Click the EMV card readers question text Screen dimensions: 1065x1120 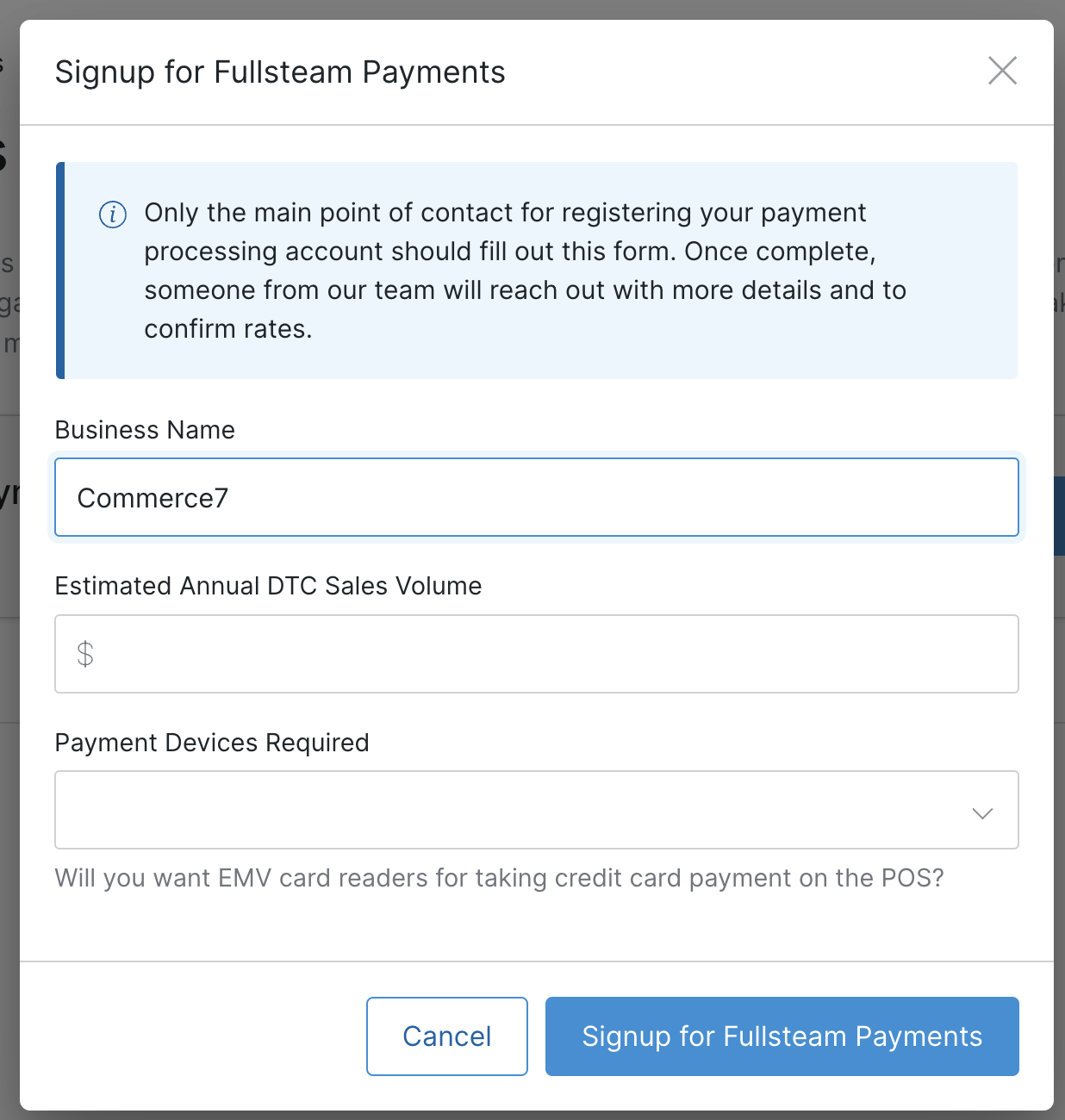(499, 878)
